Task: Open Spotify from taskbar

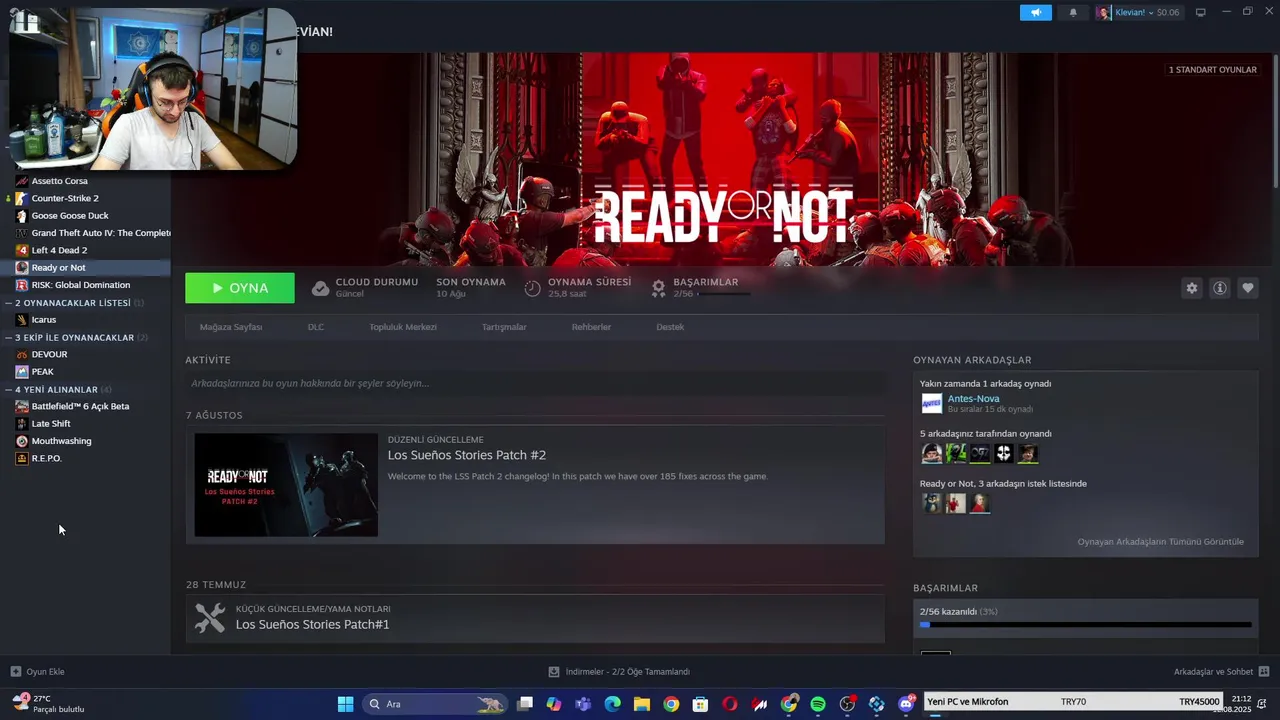Action: [x=817, y=704]
